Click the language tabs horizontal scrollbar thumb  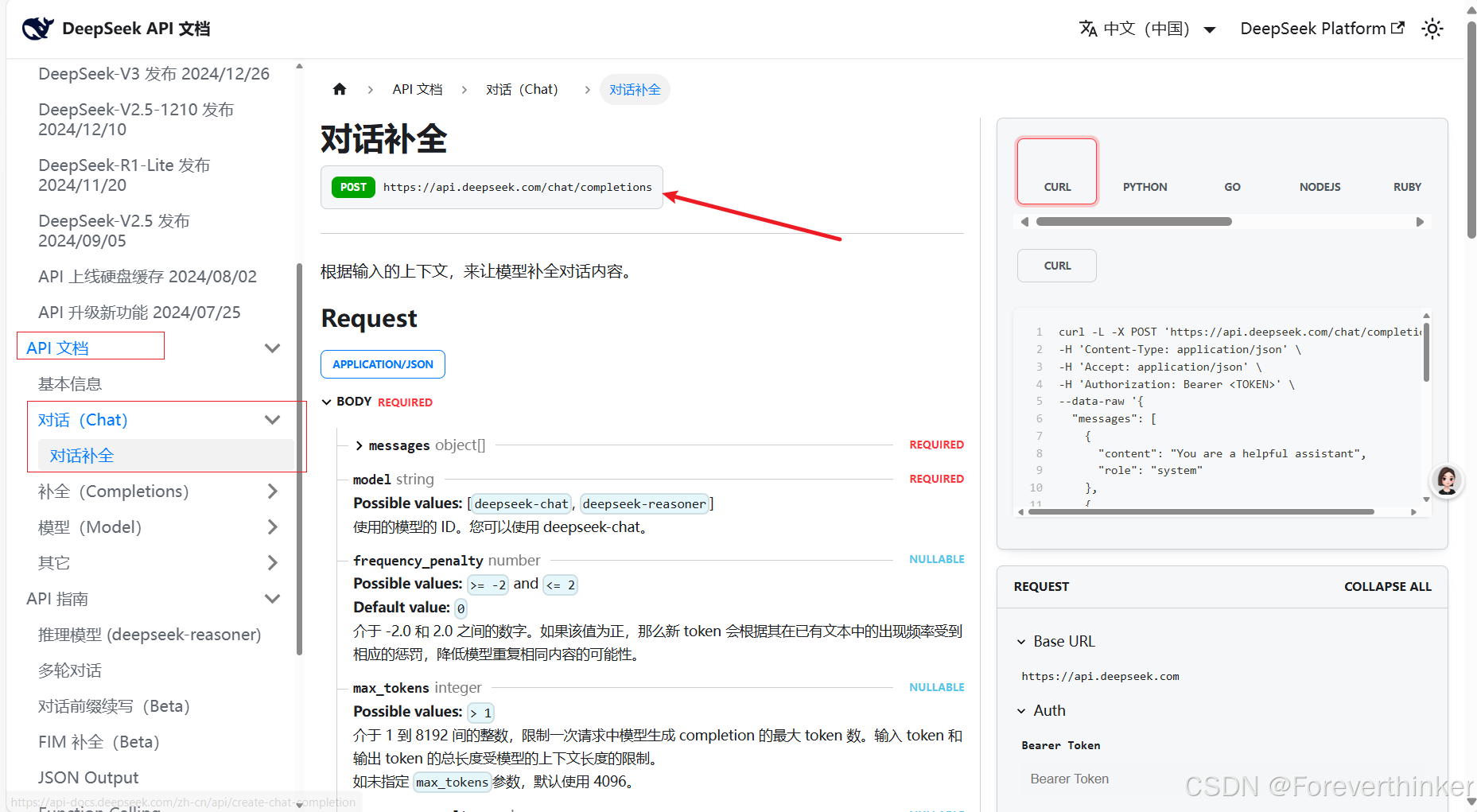pyautogui.click(x=1133, y=222)
